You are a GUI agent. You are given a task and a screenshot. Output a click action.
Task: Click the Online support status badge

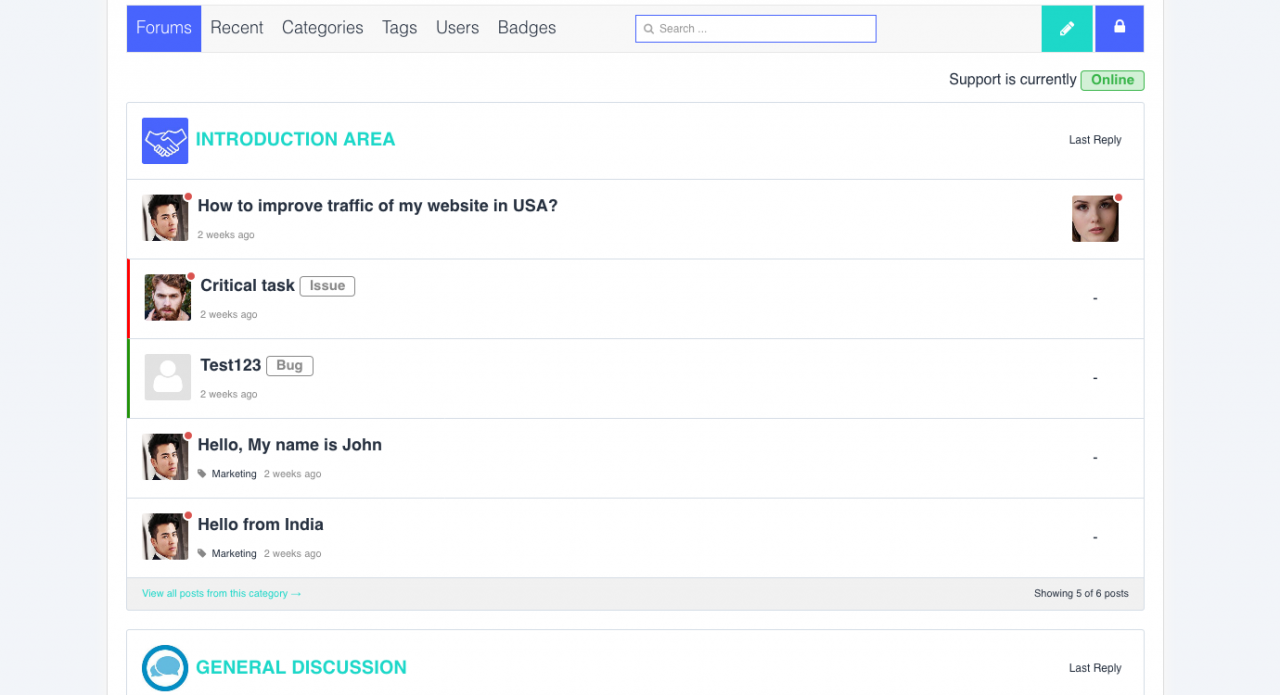coord(1112,80)
